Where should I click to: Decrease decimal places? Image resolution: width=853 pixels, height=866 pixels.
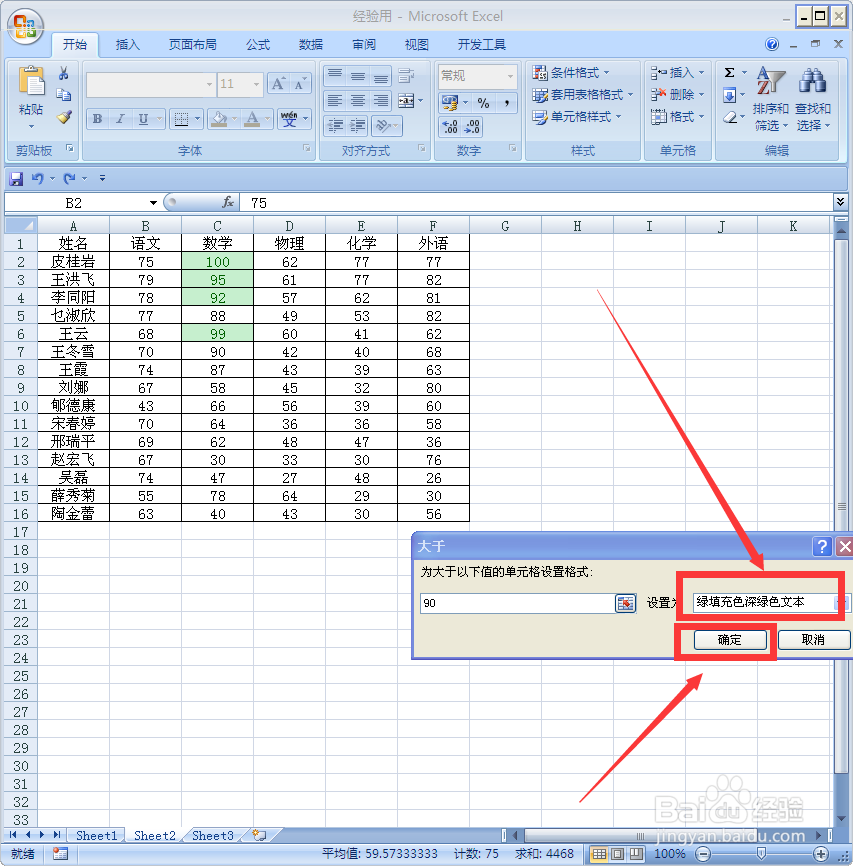point(472,127)
